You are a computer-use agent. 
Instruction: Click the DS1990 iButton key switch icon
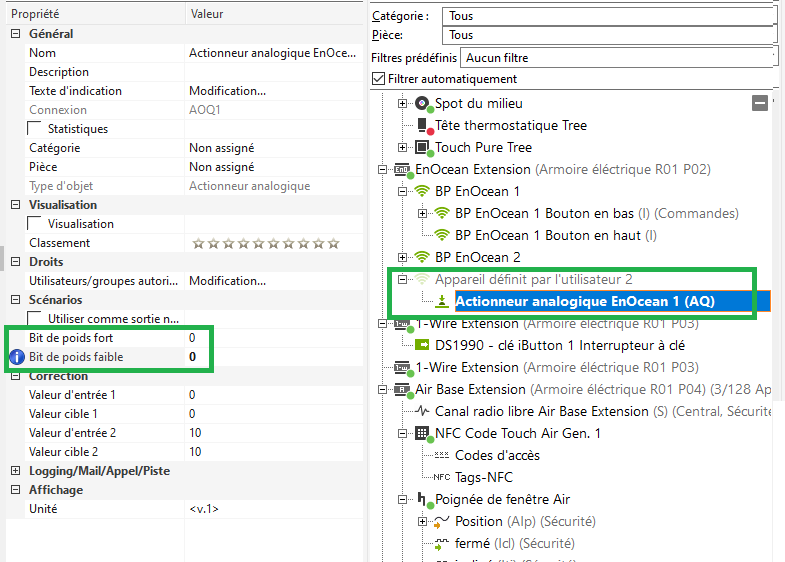pyautogui.click(x=422, y=346)
